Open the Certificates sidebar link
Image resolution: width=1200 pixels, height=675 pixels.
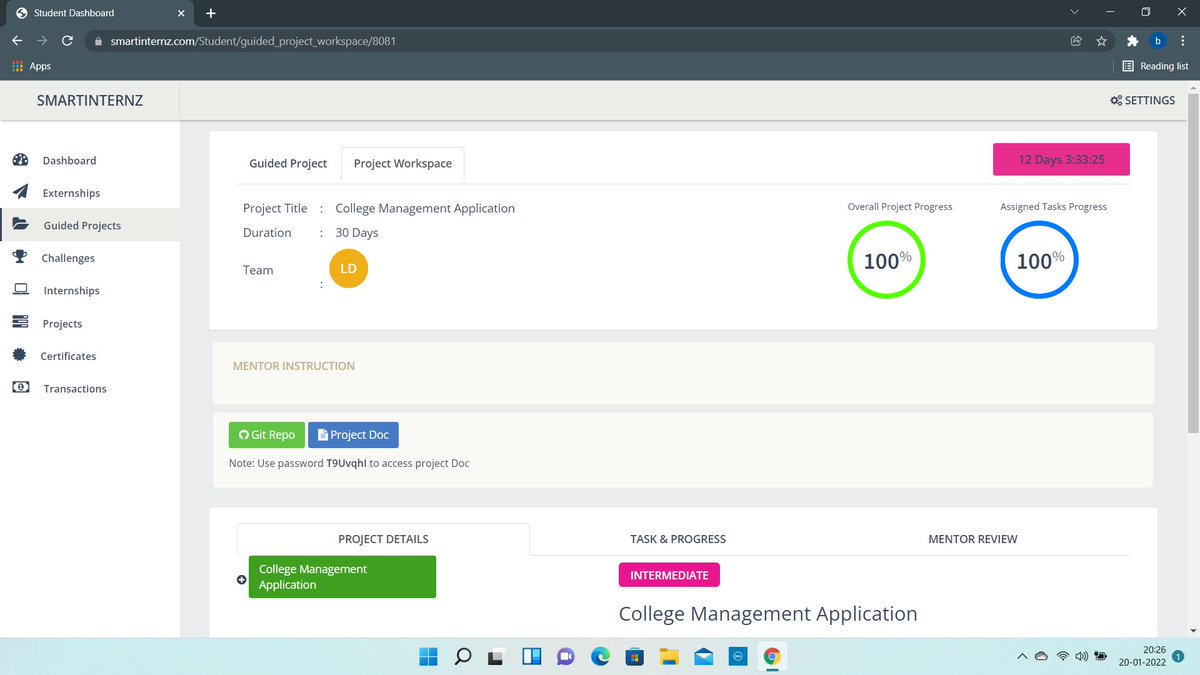click(68, 356)
